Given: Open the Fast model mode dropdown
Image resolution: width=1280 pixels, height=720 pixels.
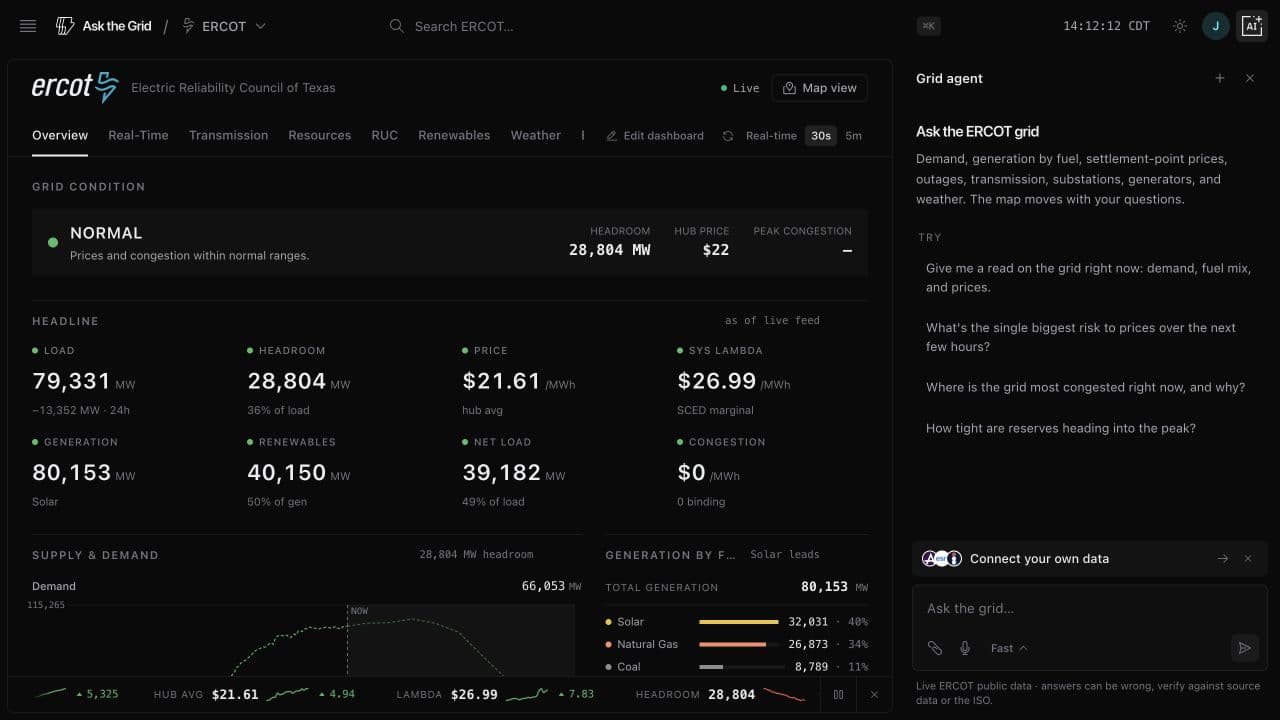Looking at the screenshot, I should 1009,648.
